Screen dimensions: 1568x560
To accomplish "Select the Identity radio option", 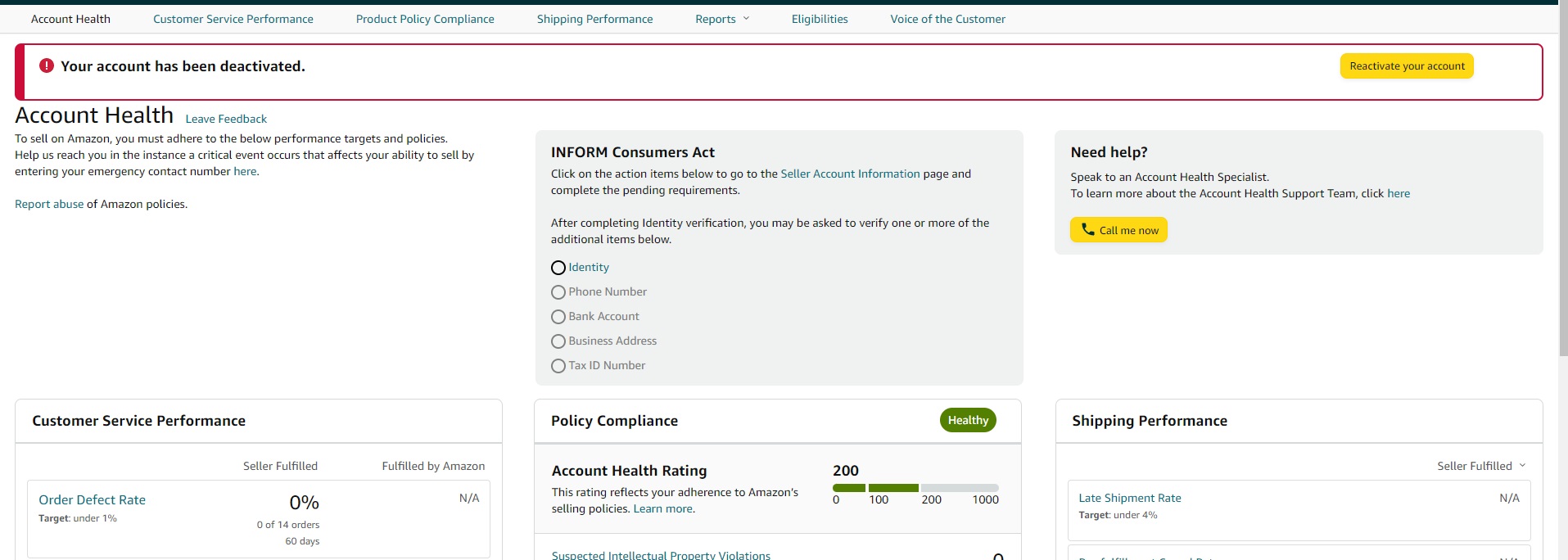I will coord(558,268).
